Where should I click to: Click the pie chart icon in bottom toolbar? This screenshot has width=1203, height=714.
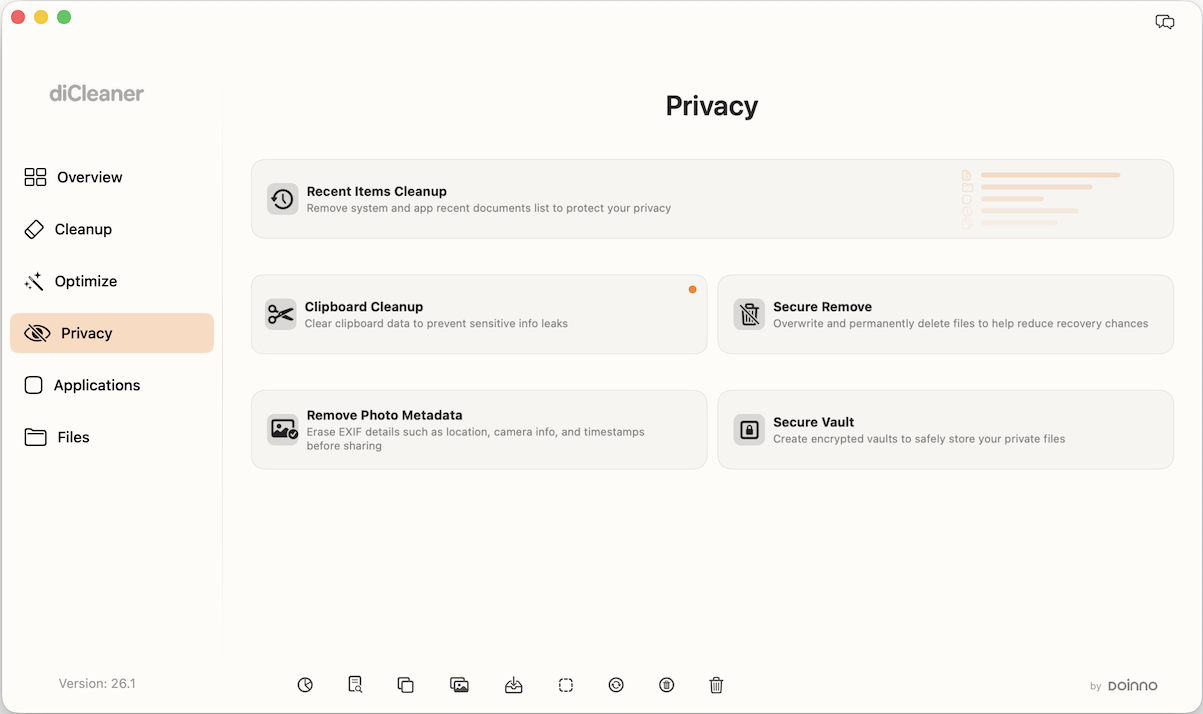[305, 685]
